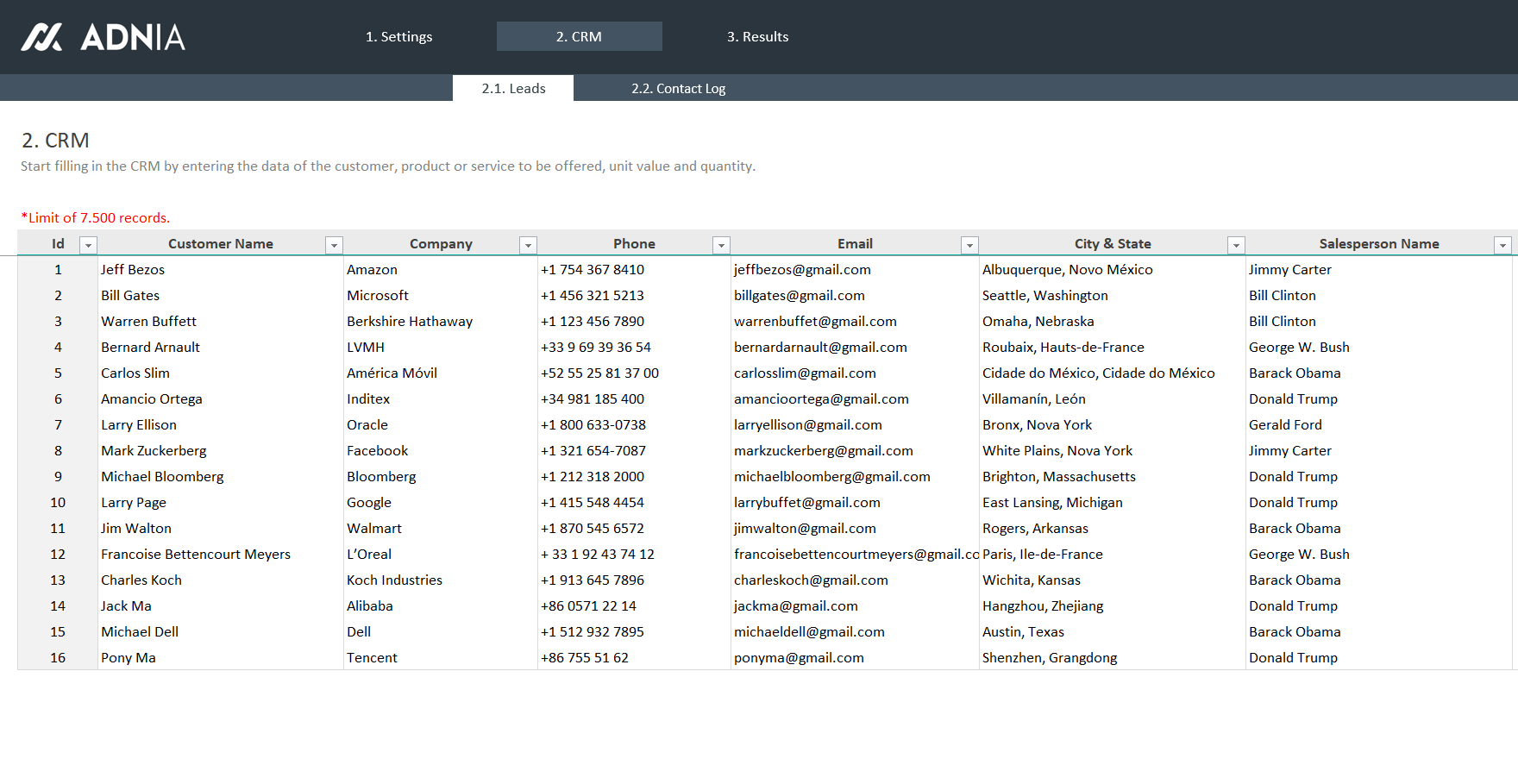This screenshot has height=784, width=1518.
Task: Select the Michael Dell cell
Action: coord(221,631)
